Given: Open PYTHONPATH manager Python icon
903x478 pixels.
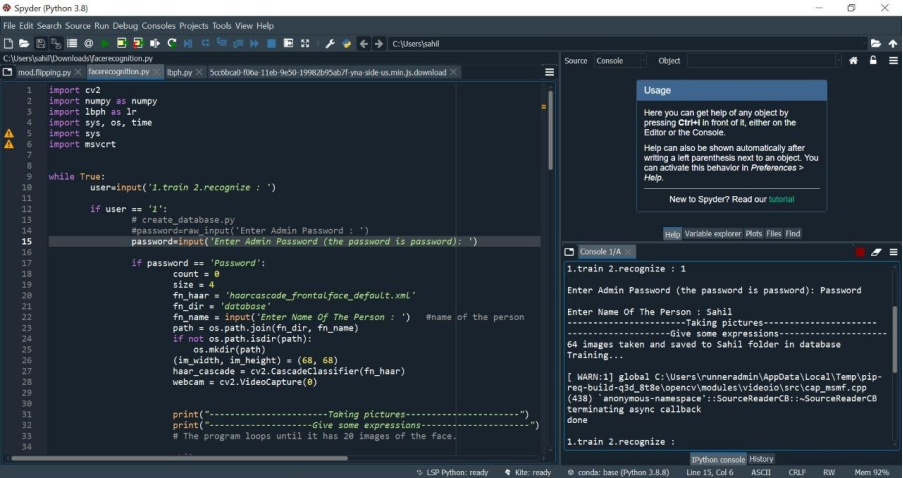Looking at the screenshot, I should (x=347, y=43).
